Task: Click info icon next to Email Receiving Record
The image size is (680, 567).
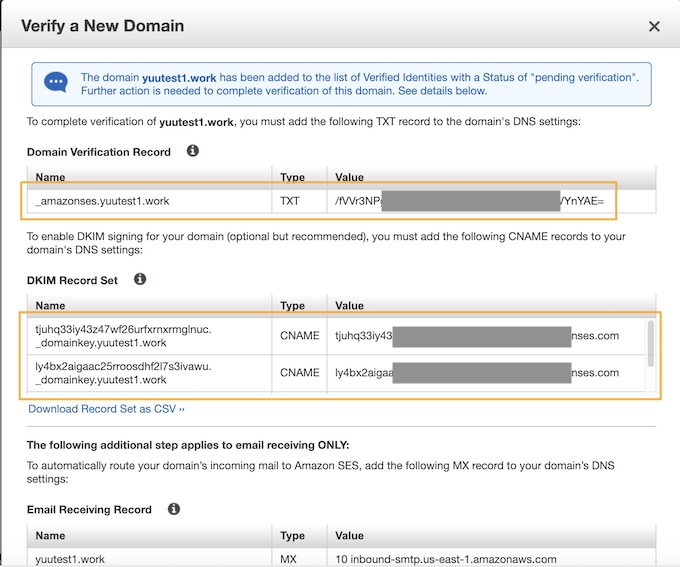Action: (174, 508)
